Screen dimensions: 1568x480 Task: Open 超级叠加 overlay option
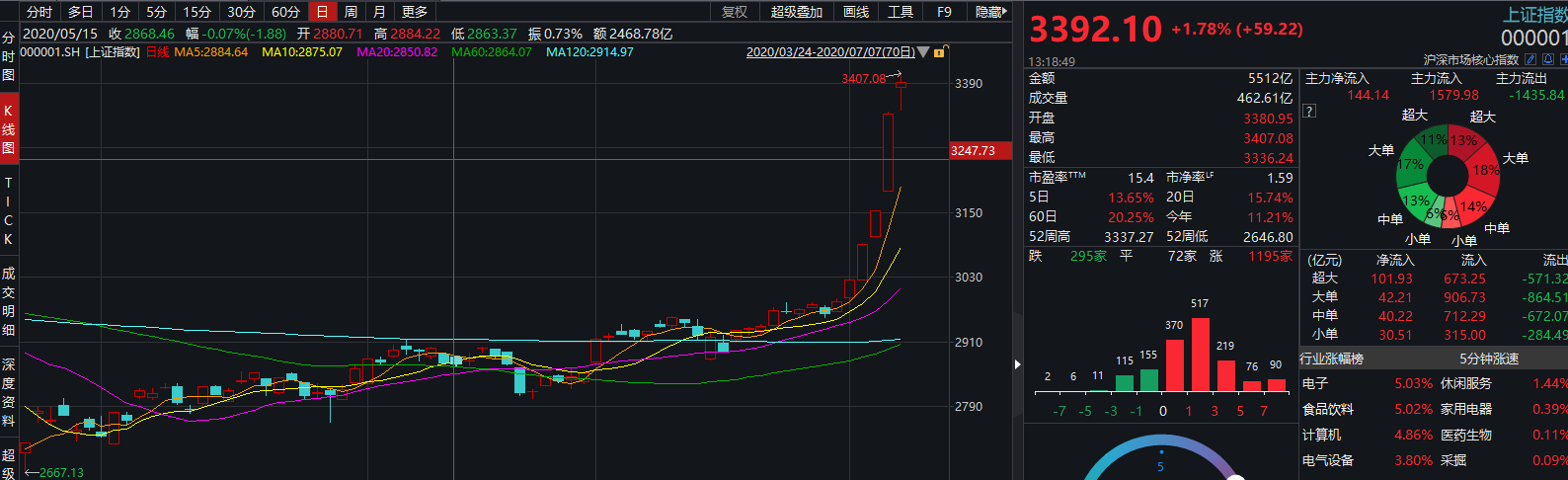(796, 12)
